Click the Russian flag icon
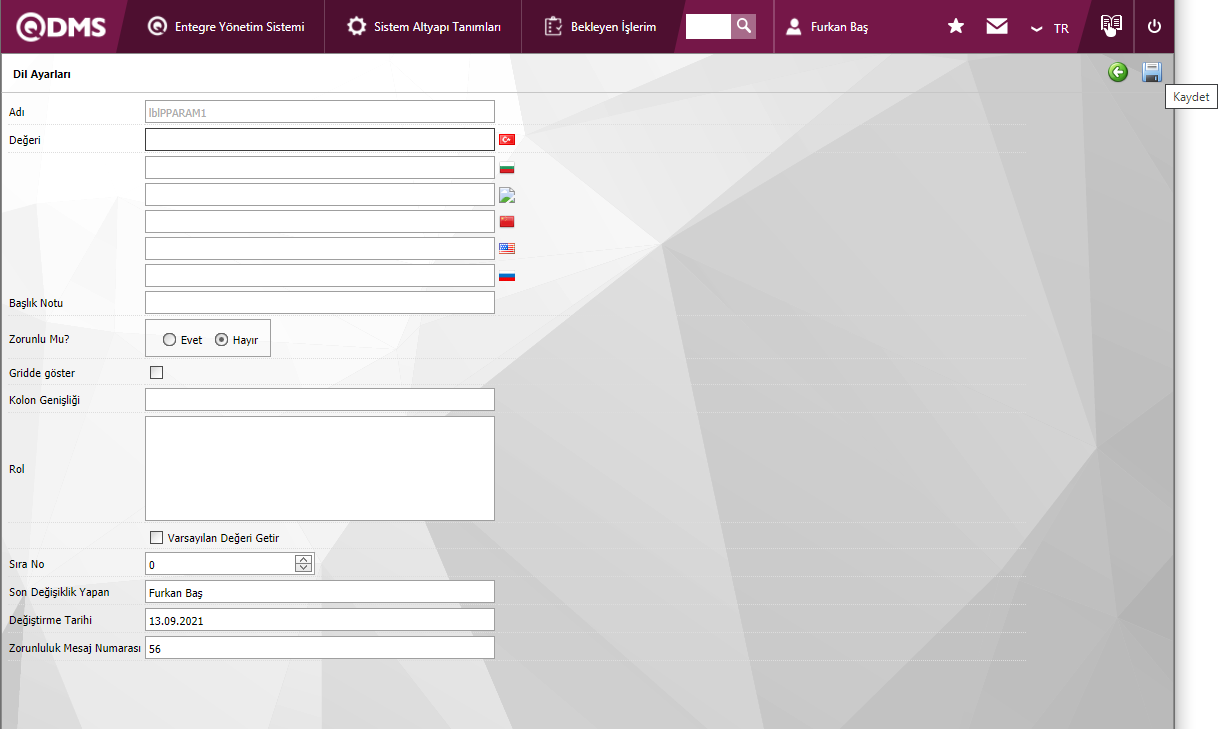The width and height of the screenshot is (1220, 729). click(507, 275)
